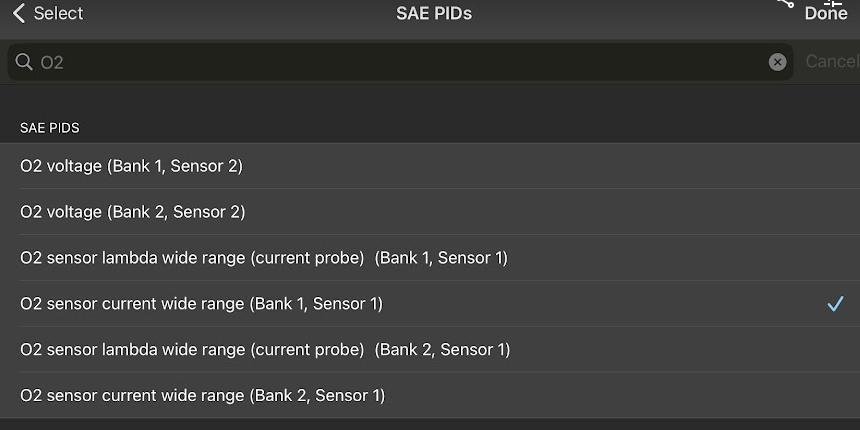The image size is (860, 430).
Task: Cancel the search
Action: click(831, 62)
